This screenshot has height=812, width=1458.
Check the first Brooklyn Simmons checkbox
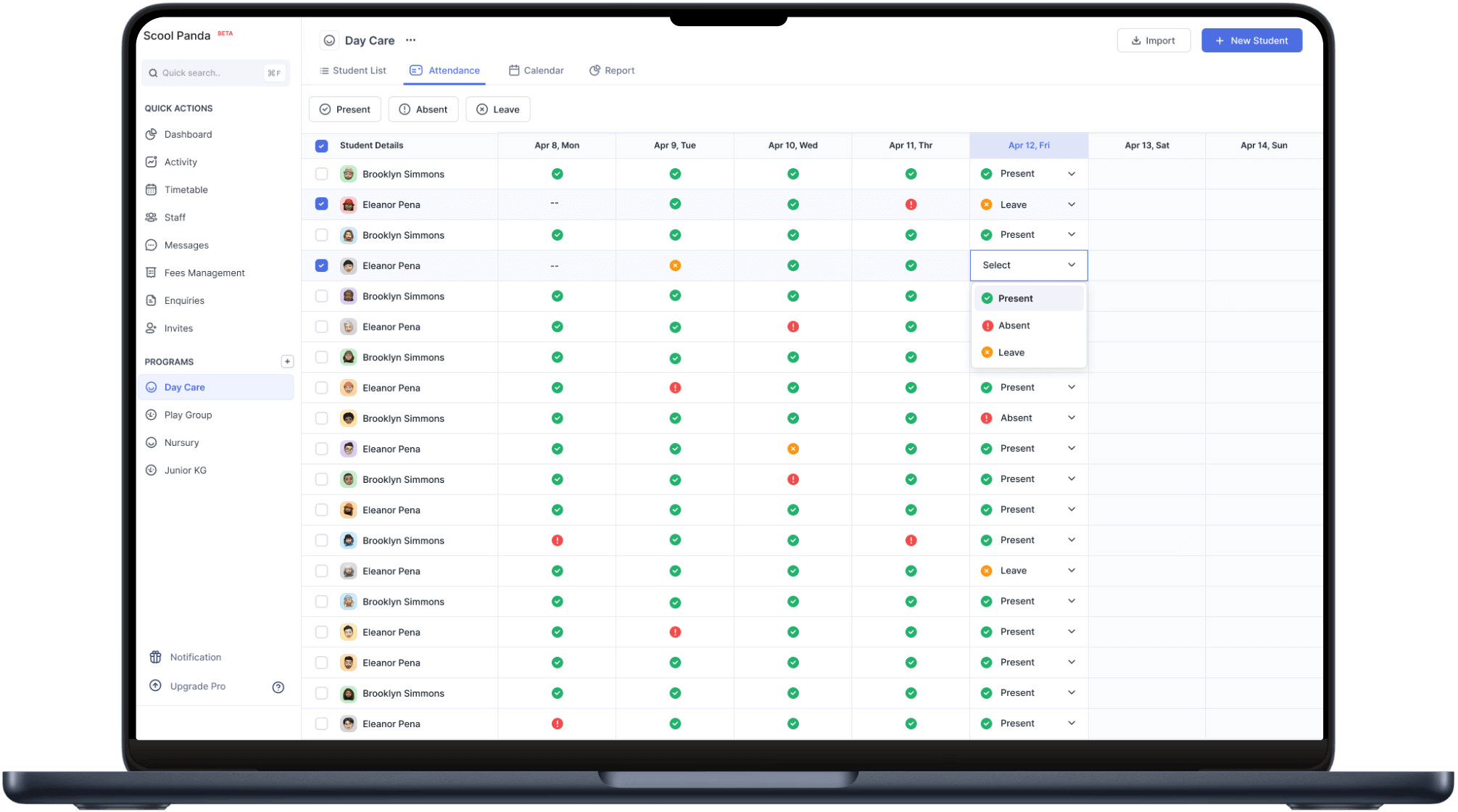point(321,174)
